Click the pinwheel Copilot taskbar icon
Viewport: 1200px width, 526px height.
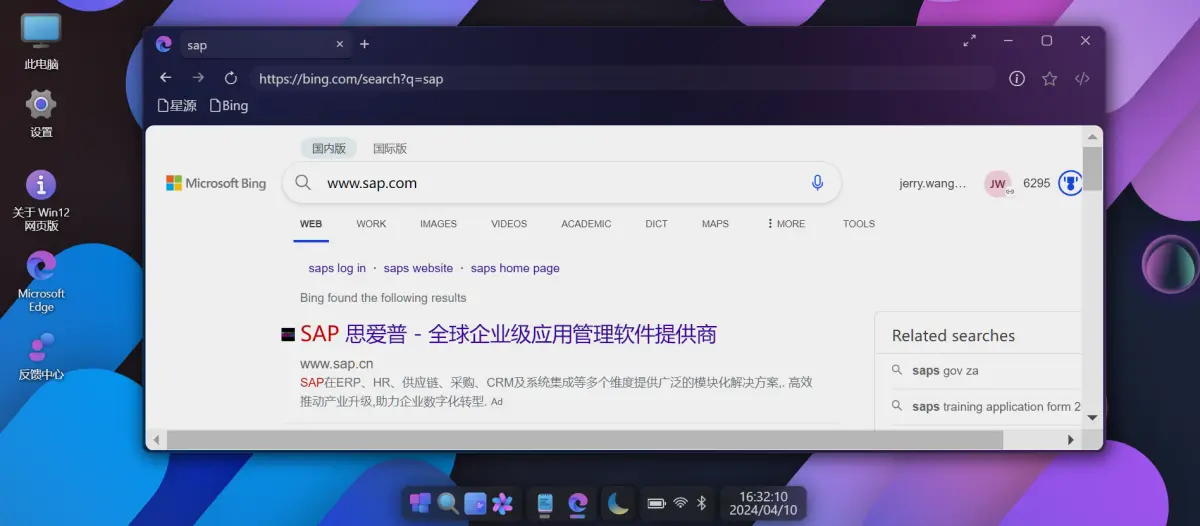(x=502, y=503)
